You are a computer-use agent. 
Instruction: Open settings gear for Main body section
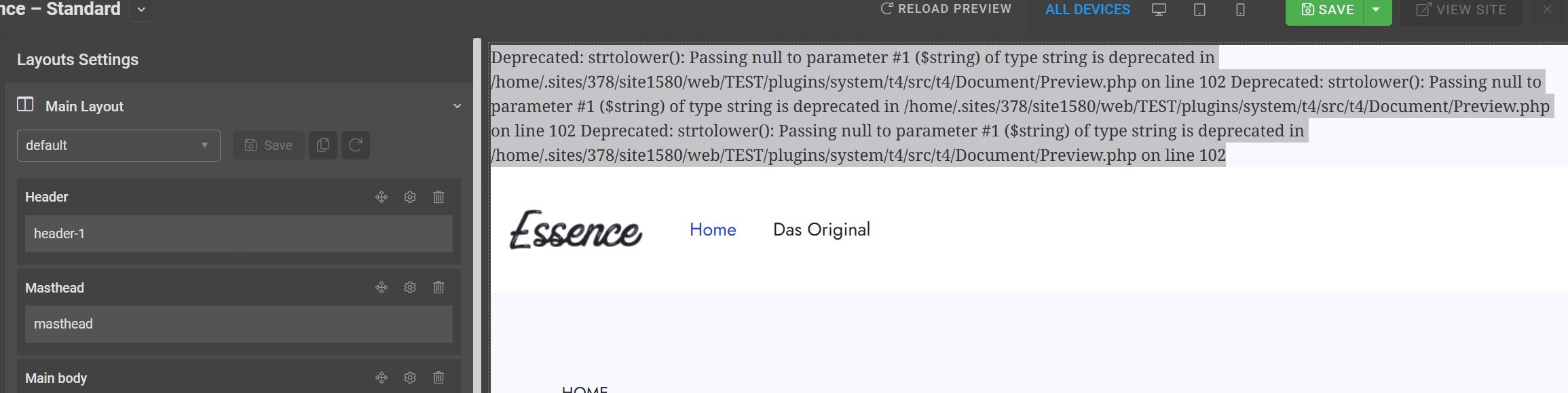(410, 377)
